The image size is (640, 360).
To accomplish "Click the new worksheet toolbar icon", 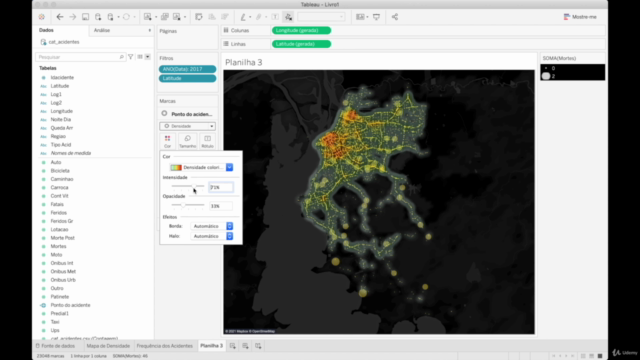I will (x=147, y=17).
